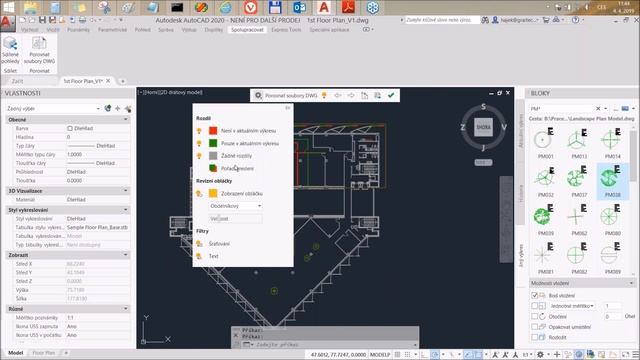Viewport: 640px width, 360px height.
Task: Toggle Zobrazení obláčku lightbulb
Action: tap(199, 193)
